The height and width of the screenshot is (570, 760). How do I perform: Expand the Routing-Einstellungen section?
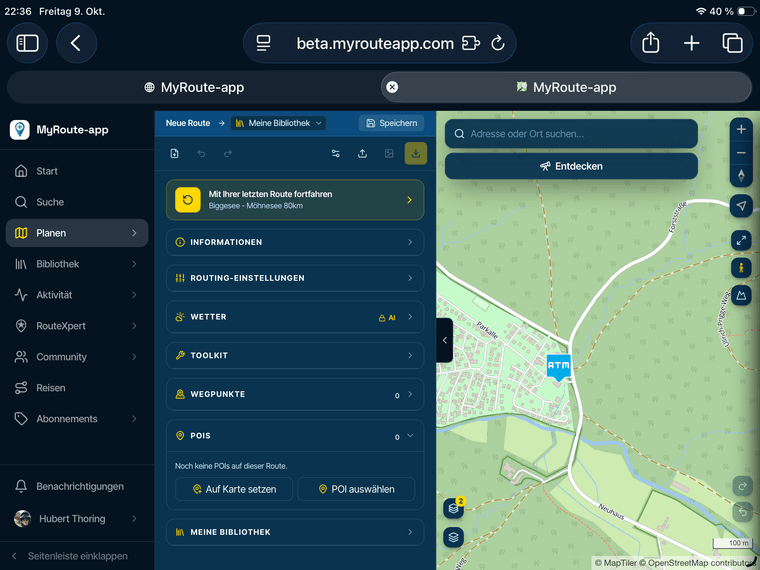(295, 278)
